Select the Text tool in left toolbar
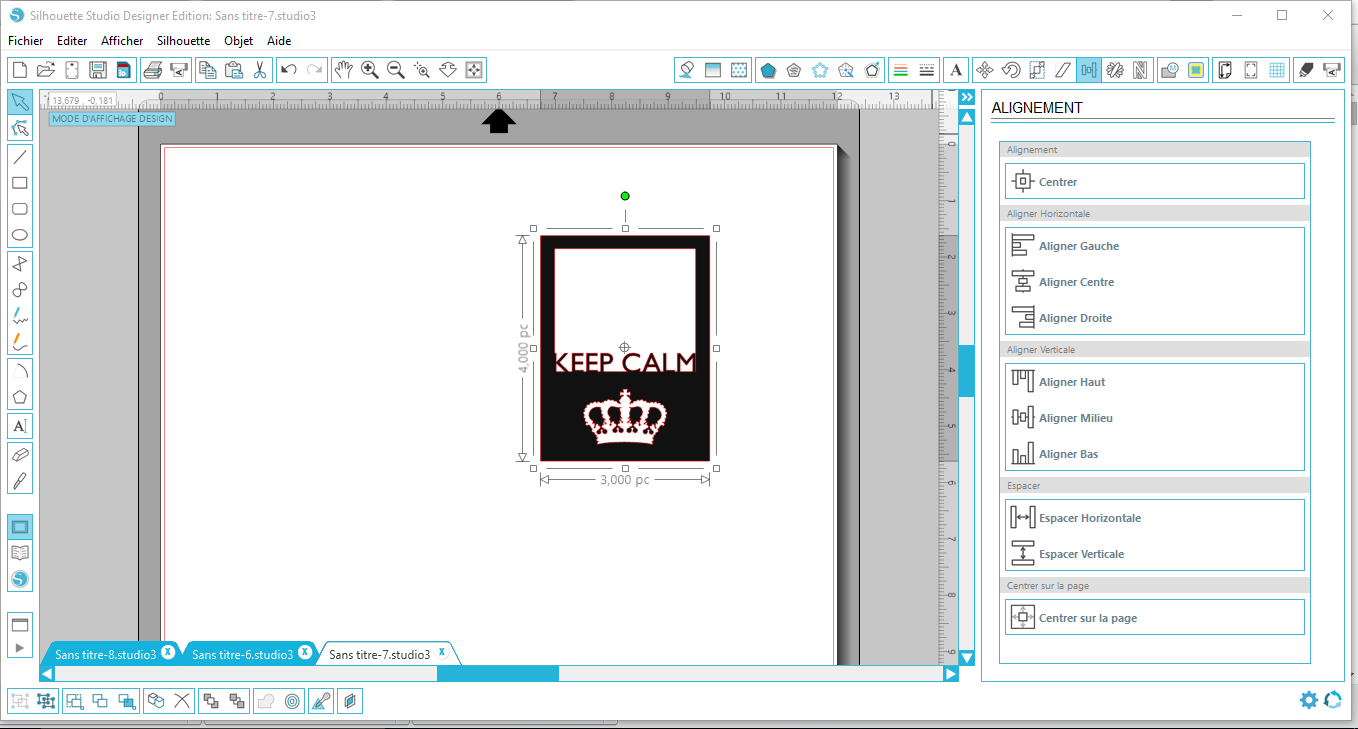1358x729 pixels. pyautogui.click(x=19, y=426)
